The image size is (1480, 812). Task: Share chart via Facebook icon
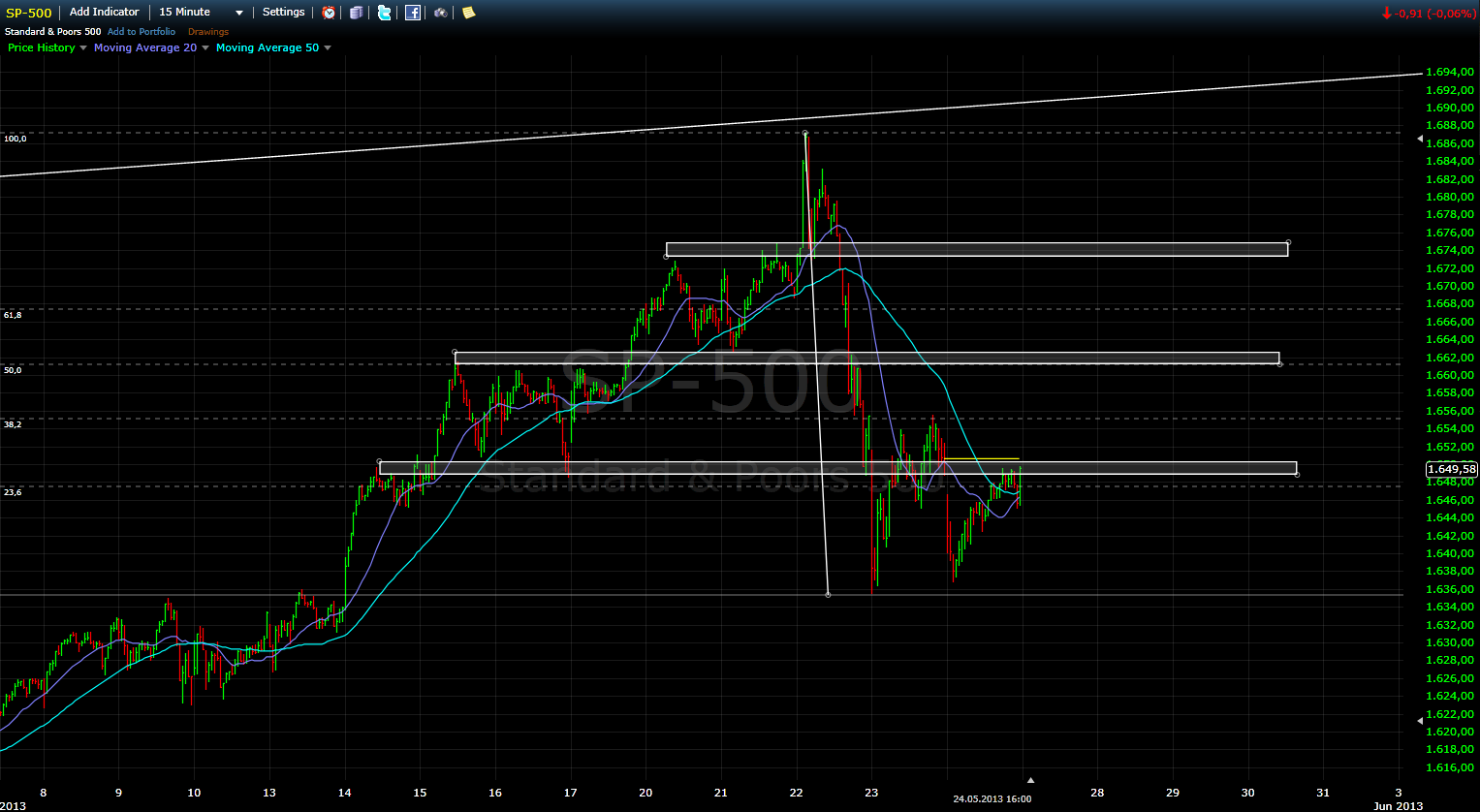coord(413,13)
